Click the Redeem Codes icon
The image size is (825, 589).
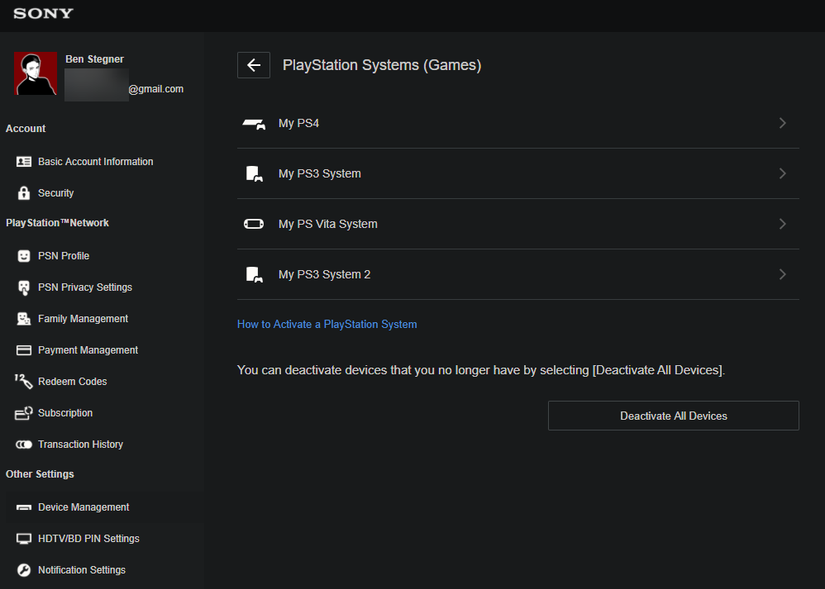(x=24, y=381)
